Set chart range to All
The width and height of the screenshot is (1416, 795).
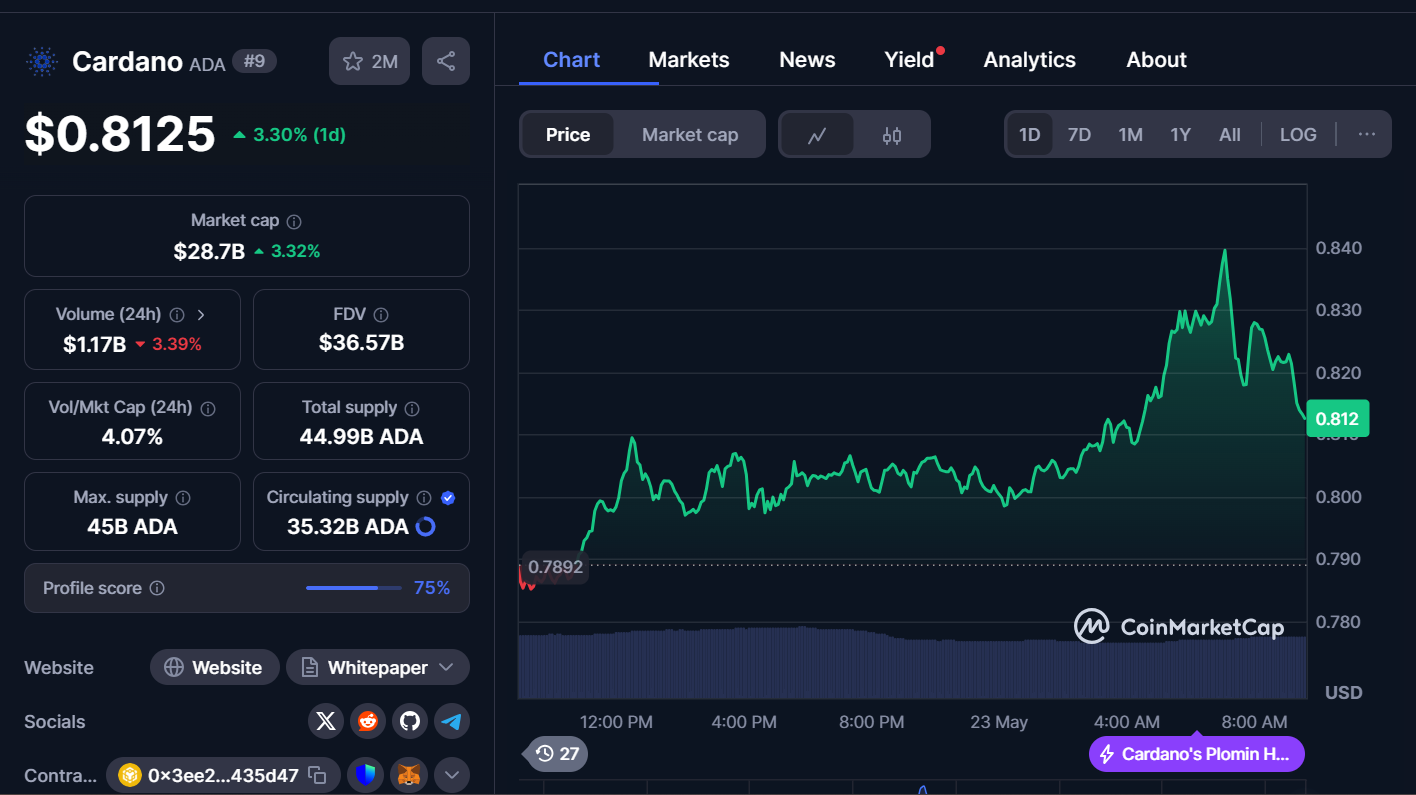pos(1230,135)
